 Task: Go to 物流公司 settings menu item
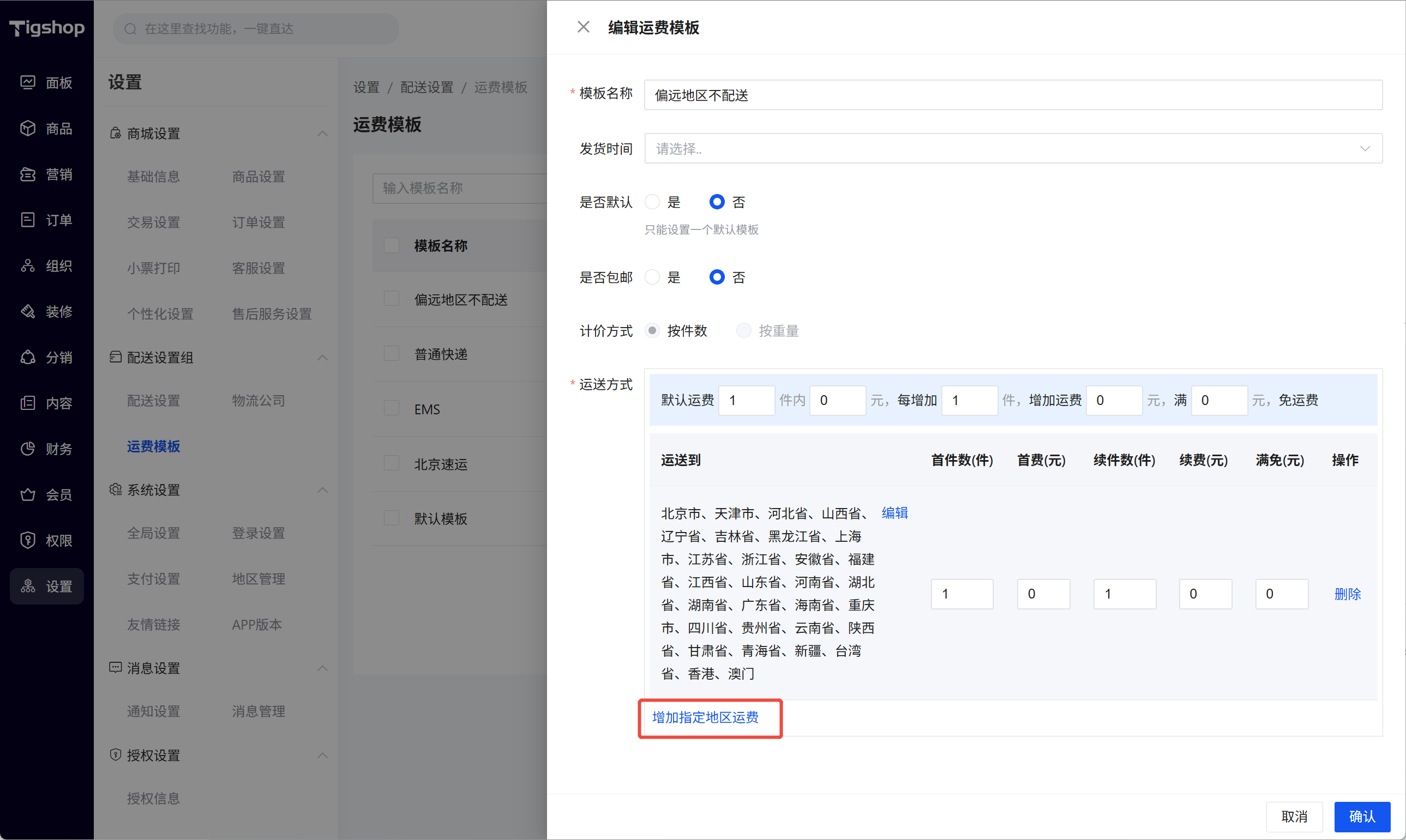(258, 401)
